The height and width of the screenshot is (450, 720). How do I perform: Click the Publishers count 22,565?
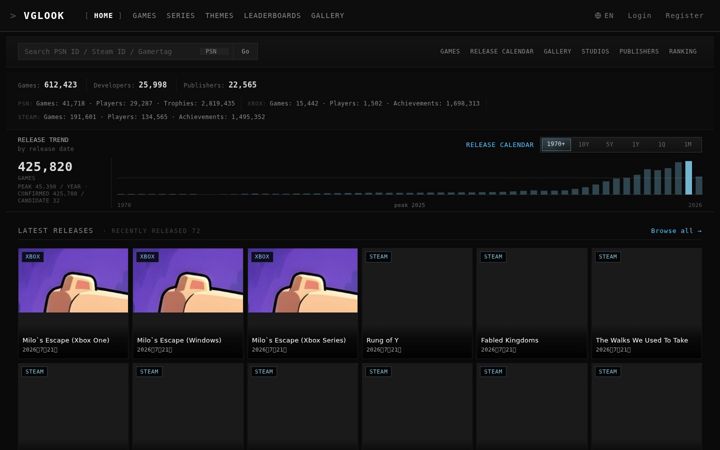coord(242,85)
